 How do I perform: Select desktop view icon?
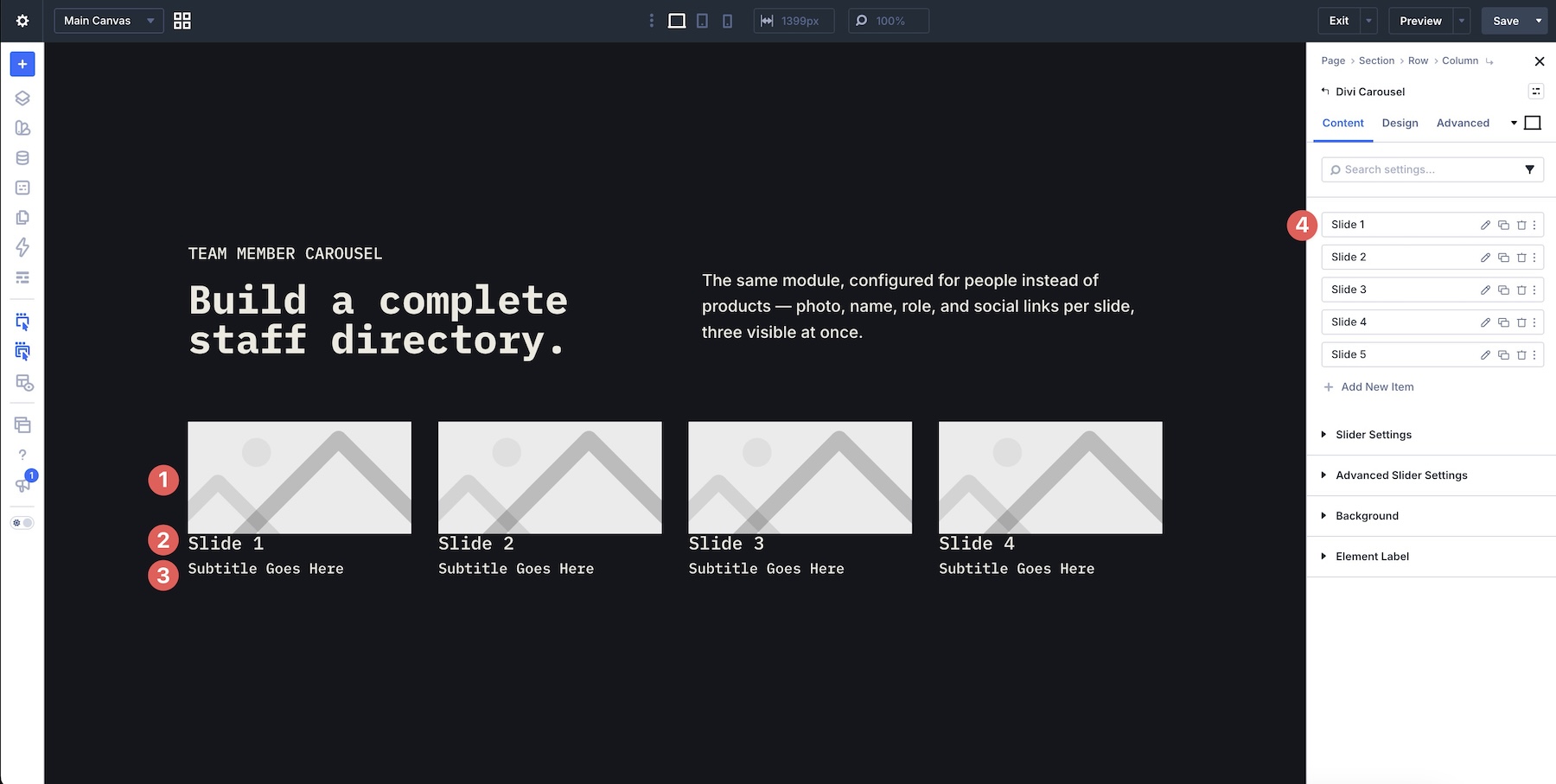pyautogui.click(x=677, y=21)
